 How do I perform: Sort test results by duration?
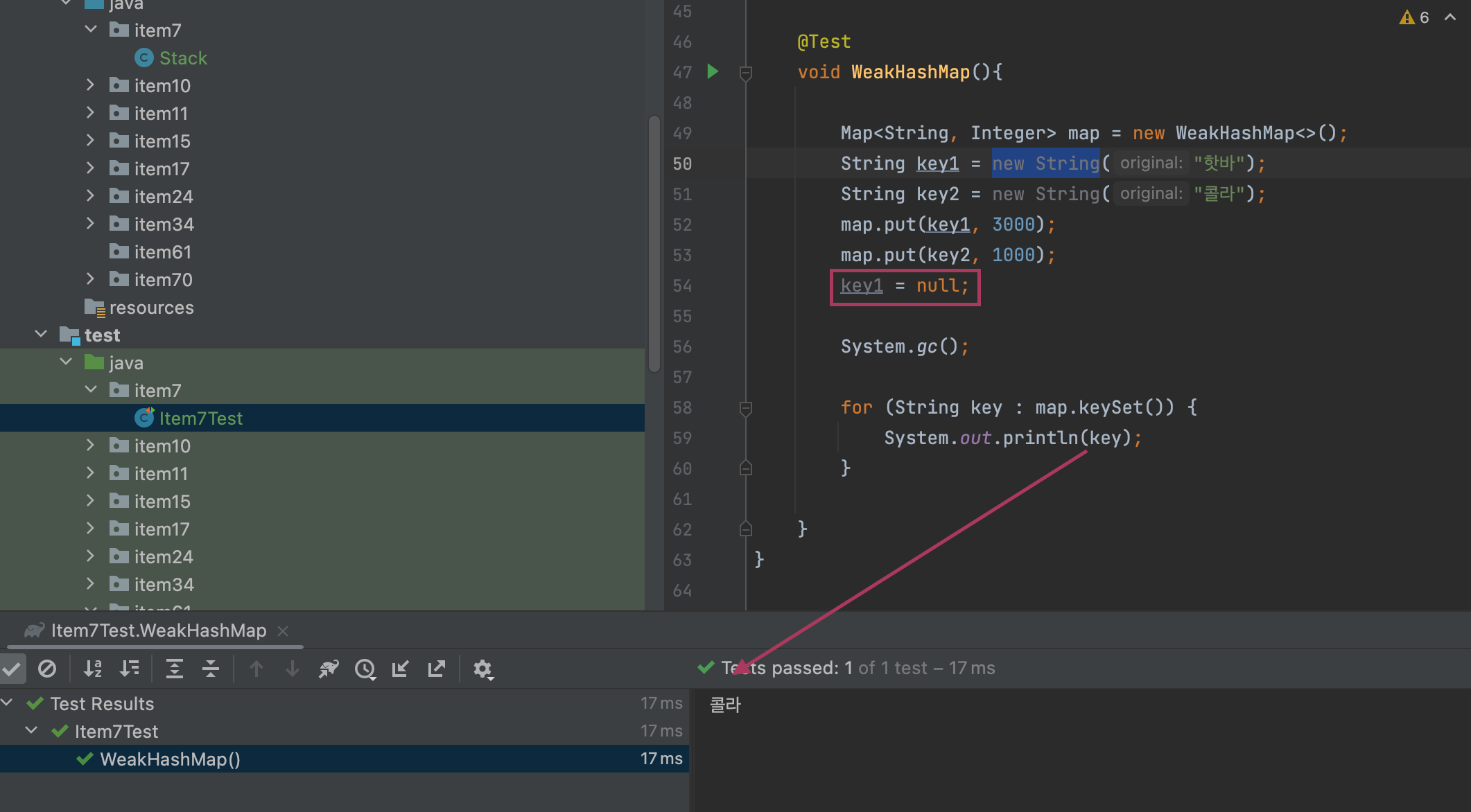(x=129, y=669)
